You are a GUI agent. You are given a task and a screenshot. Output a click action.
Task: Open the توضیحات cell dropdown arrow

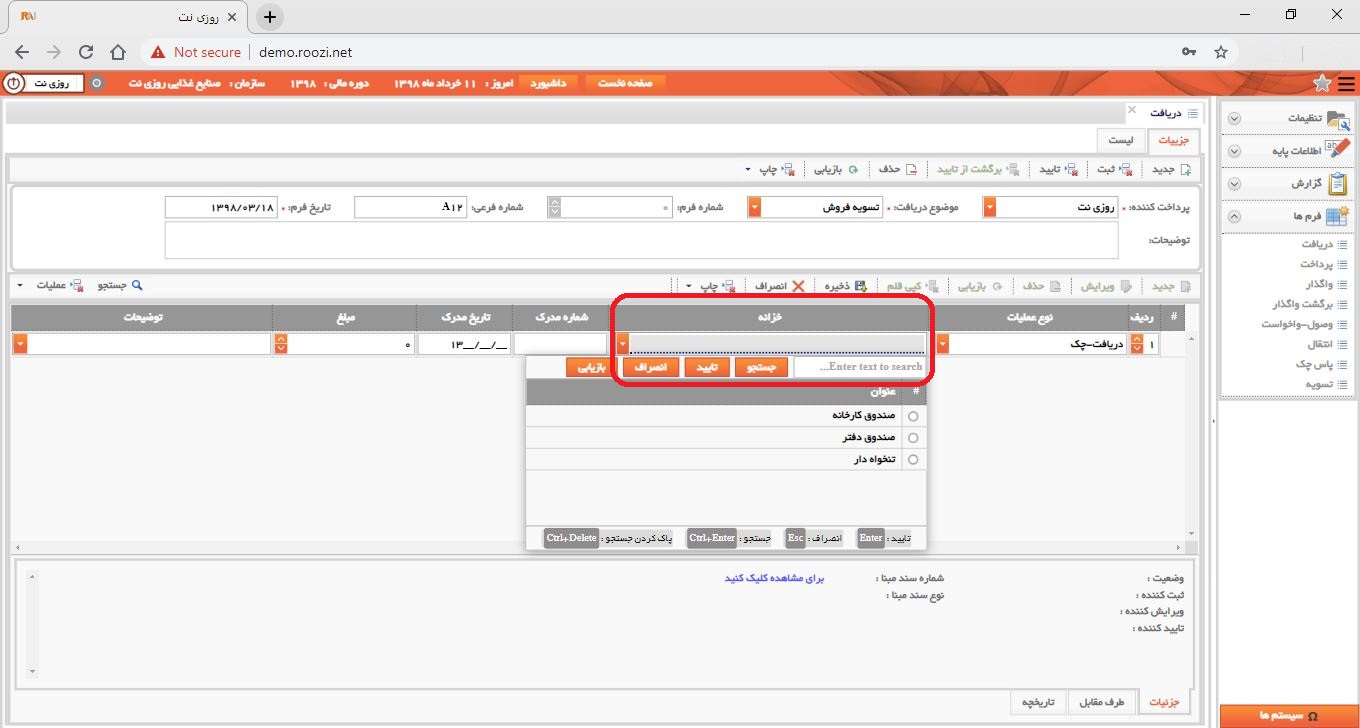pyautogui.click(x=20, y=344)
